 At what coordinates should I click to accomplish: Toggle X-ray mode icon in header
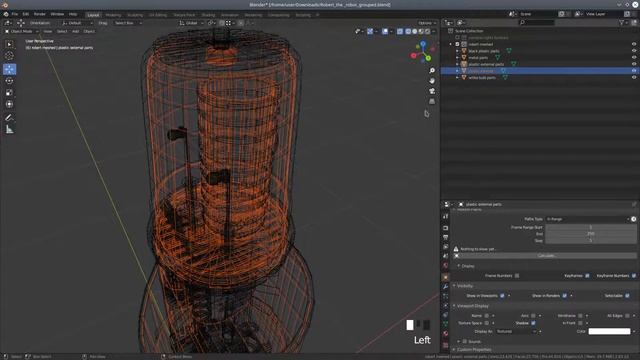point(400,31)
